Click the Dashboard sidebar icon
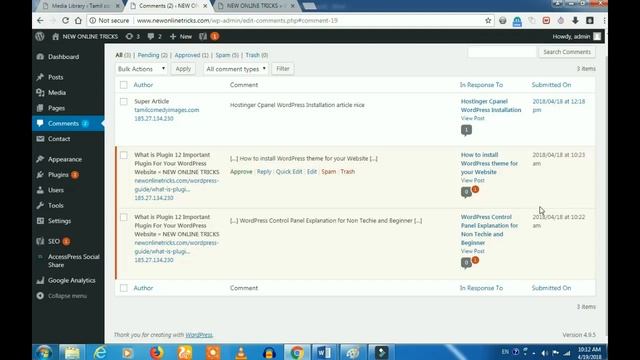The height and width of the screenshot is (360, 640). (40, 57)
